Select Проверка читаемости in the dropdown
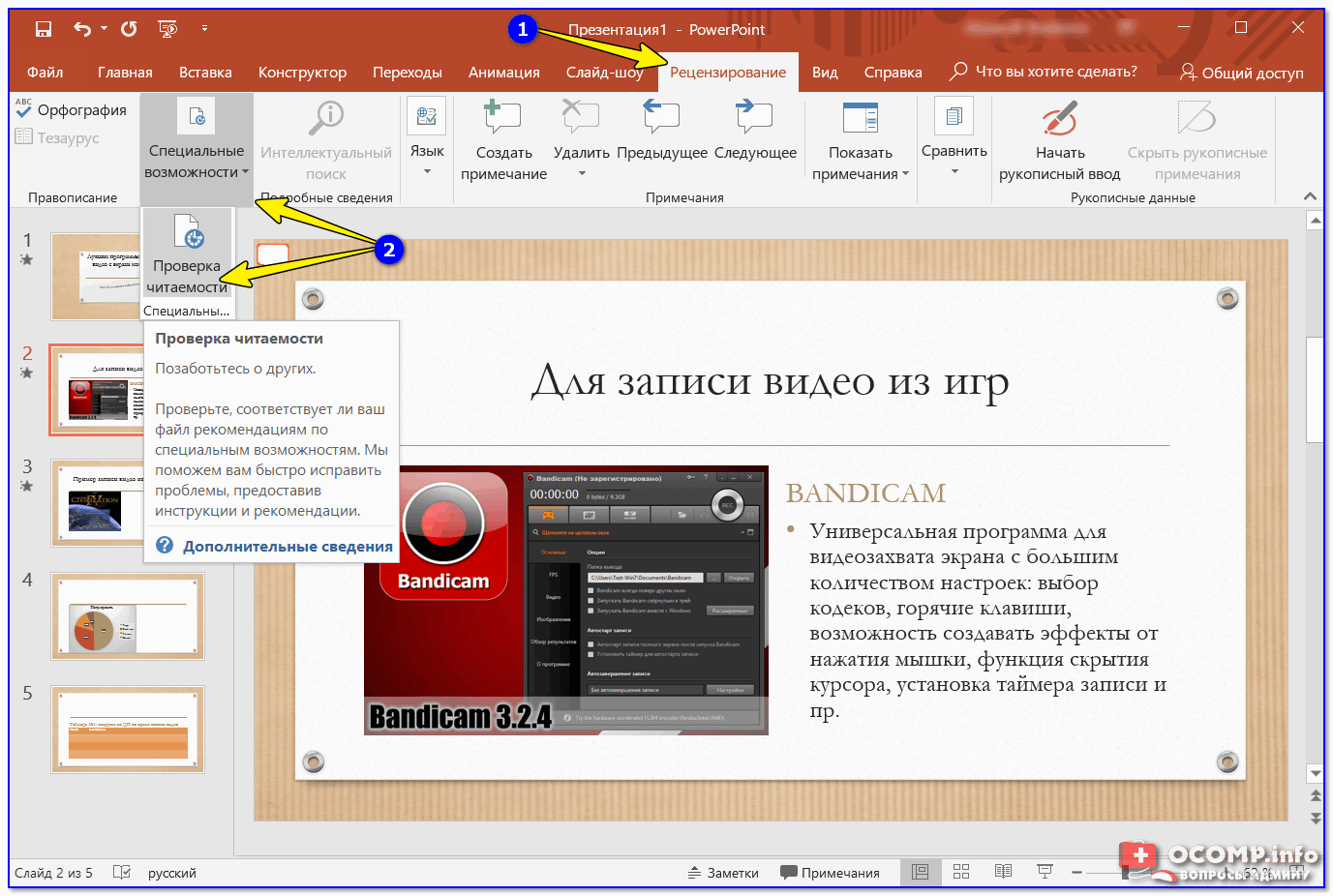This screenshot has width=1333, height=896. pyautogui.click(x=187, y=254)
